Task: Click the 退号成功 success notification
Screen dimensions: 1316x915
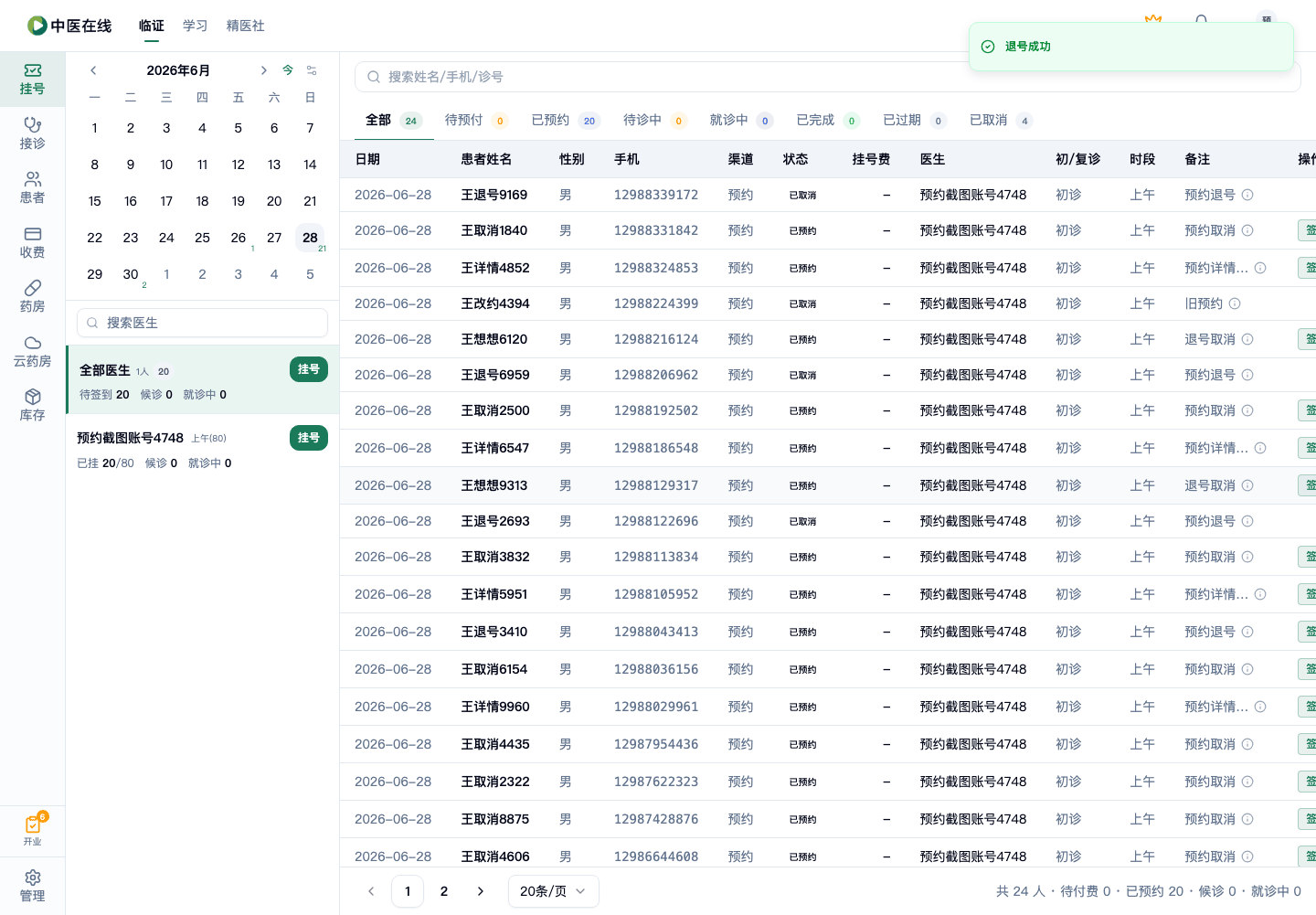Action: 1131,47
